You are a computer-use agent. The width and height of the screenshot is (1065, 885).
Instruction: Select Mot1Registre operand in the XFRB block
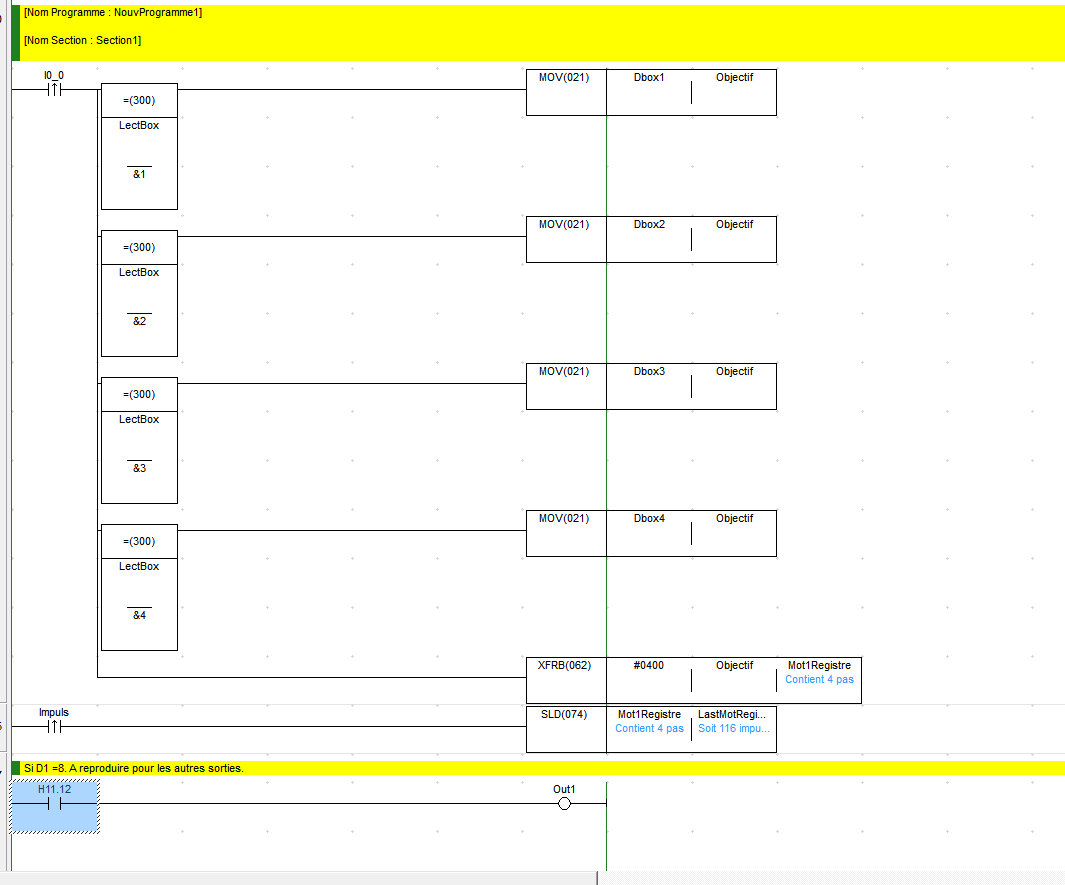pos(819,666)
